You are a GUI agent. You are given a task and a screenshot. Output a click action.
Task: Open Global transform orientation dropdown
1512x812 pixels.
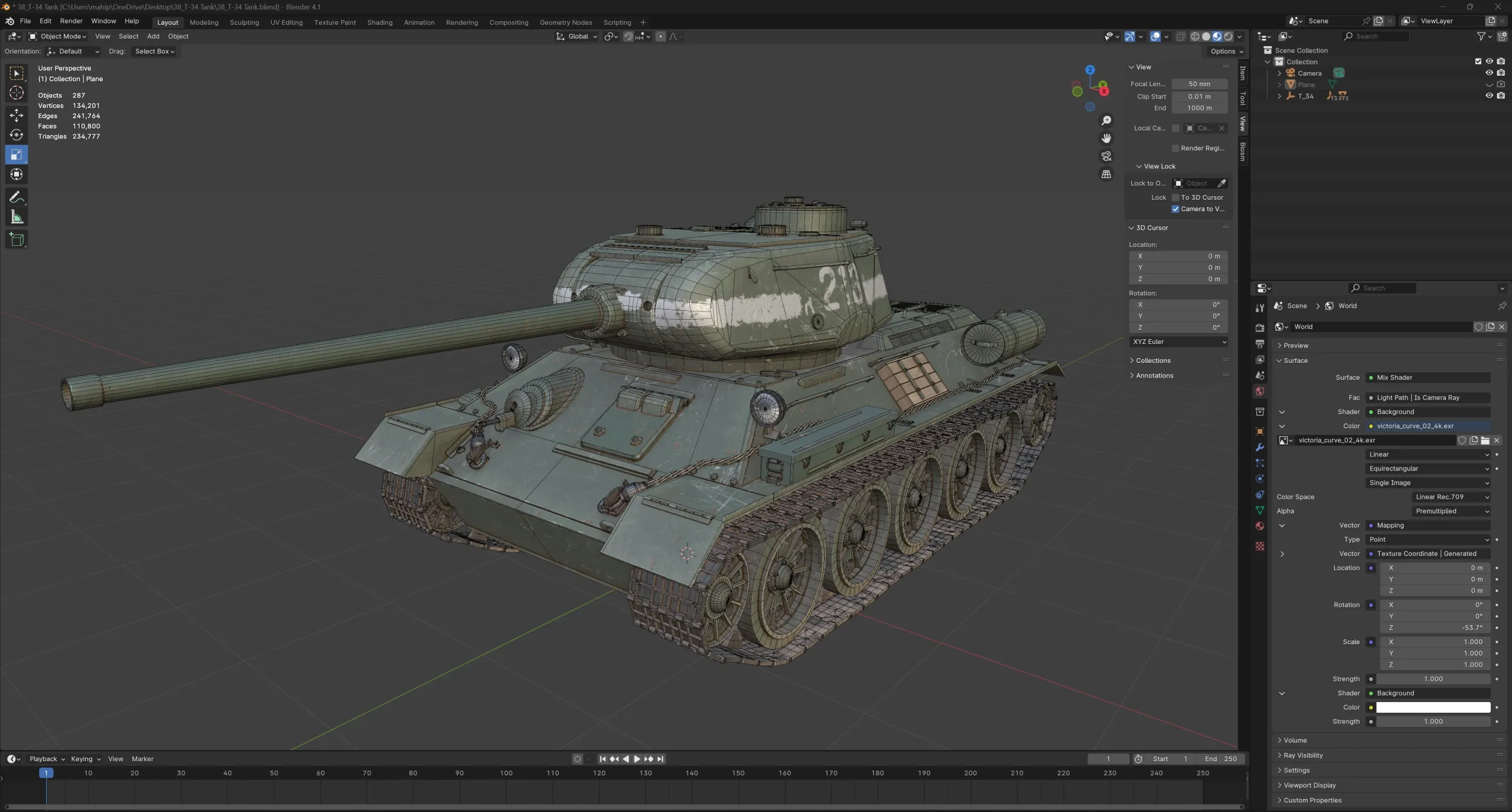point(577,37)
